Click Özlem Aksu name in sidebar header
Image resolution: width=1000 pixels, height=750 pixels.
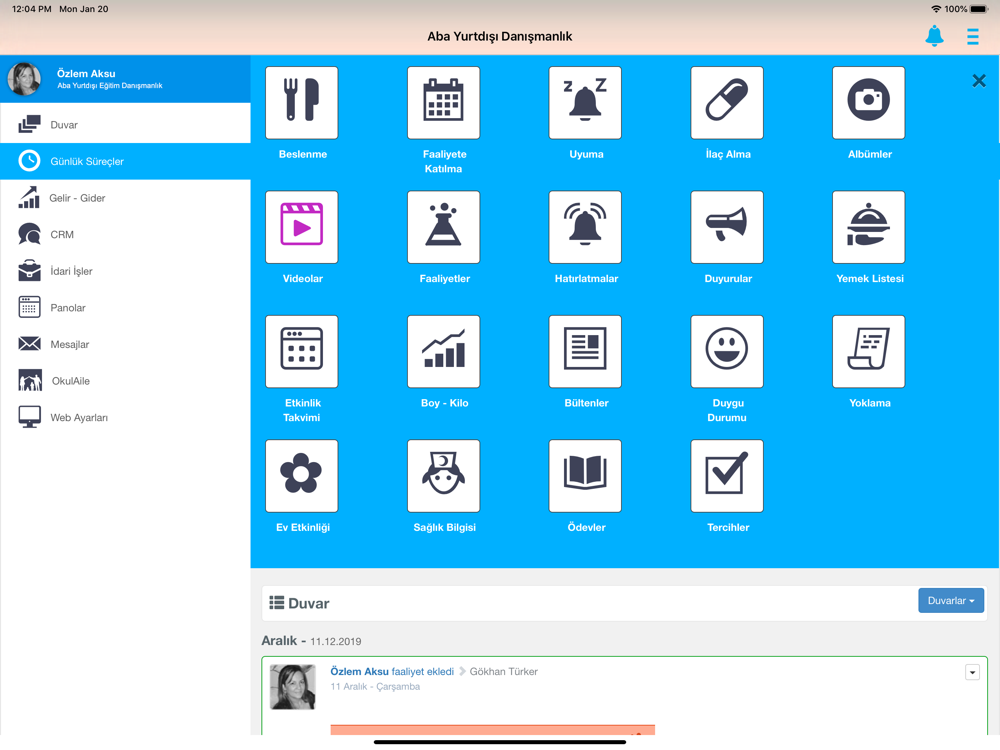click(x=86, y=73)
